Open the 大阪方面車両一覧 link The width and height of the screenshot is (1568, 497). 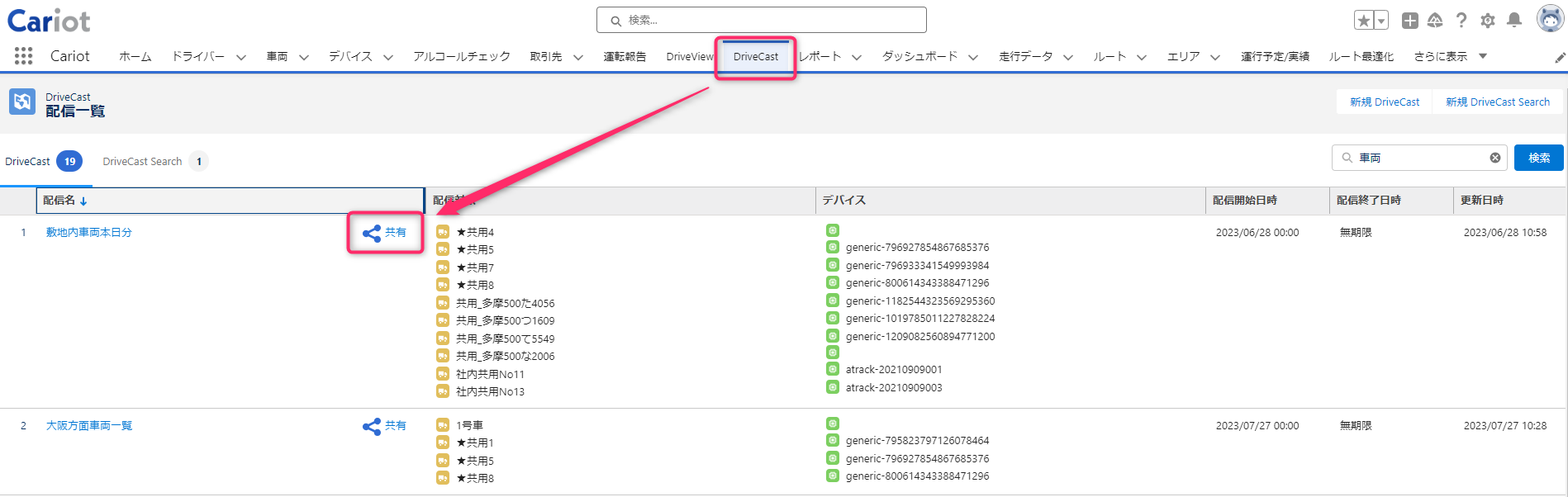point(89,426)
